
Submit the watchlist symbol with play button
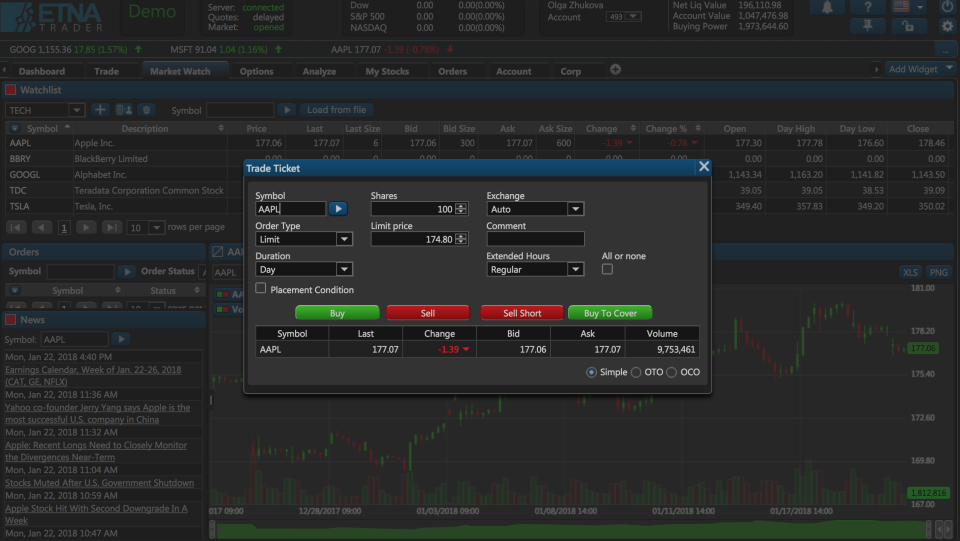click(x=287, y=110)
